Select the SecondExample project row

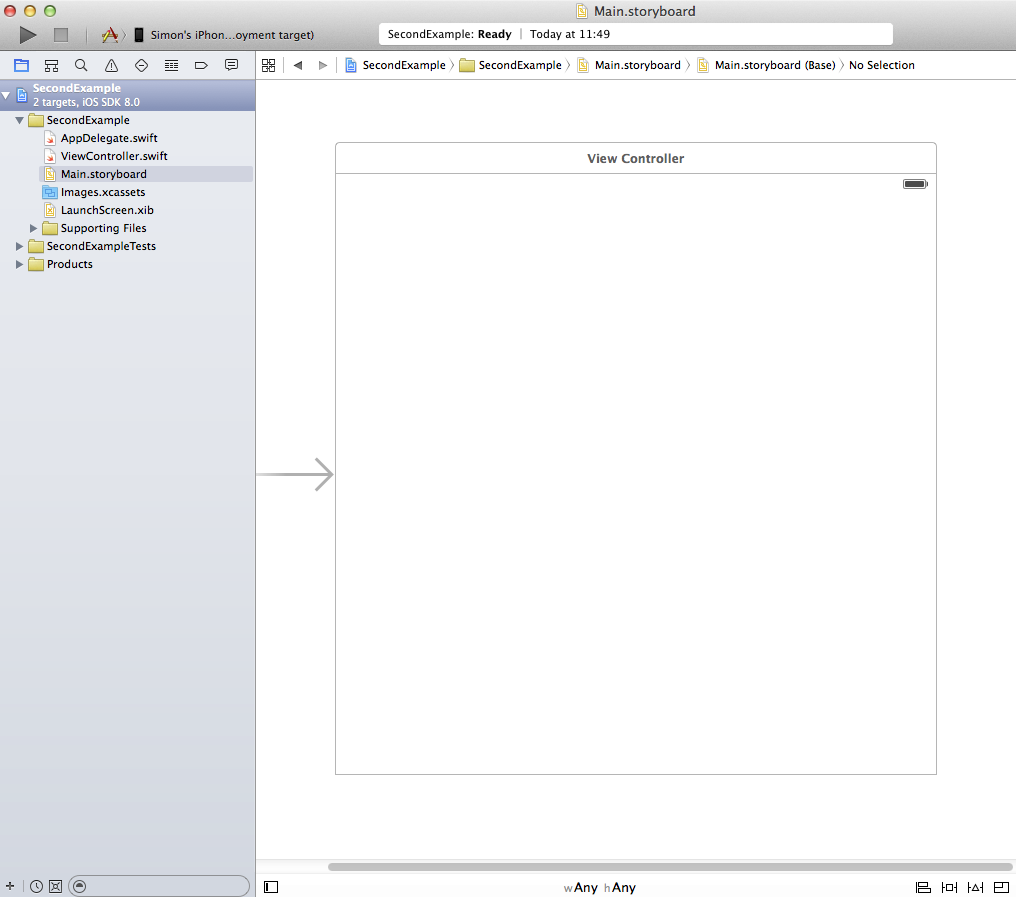(x=127, y=95)
